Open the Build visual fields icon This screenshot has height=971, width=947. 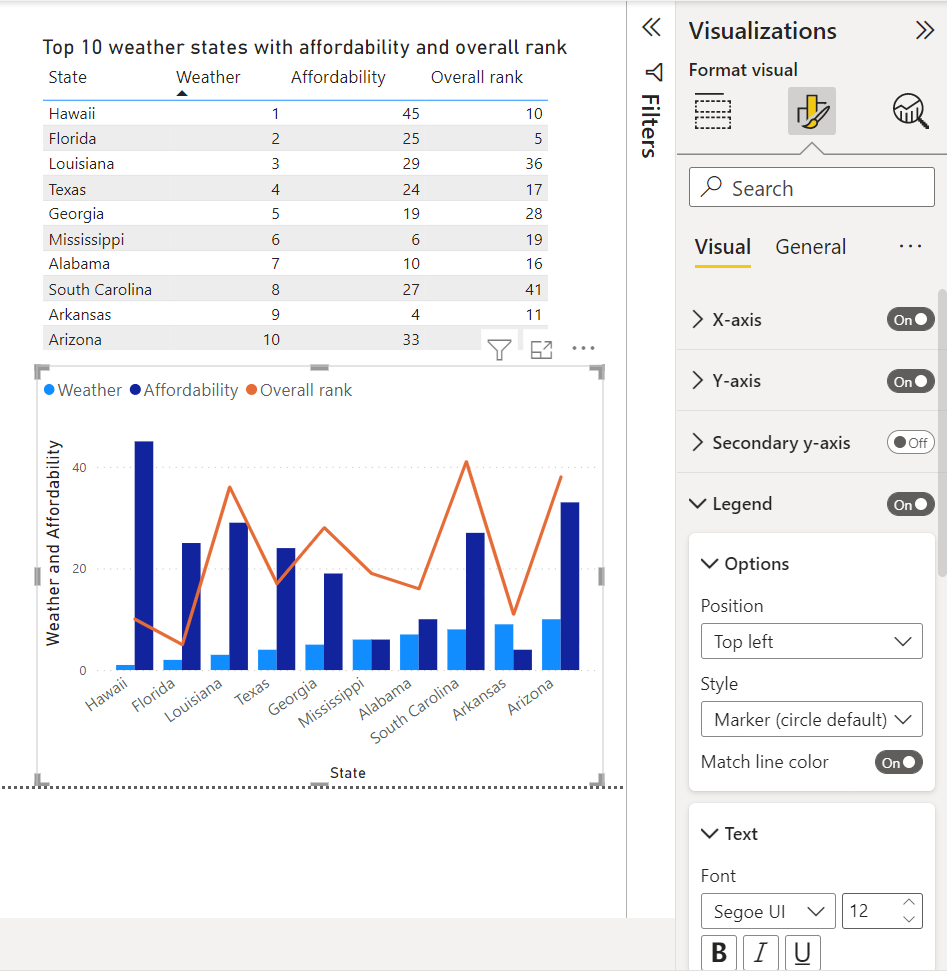click(x=713, y=111)
